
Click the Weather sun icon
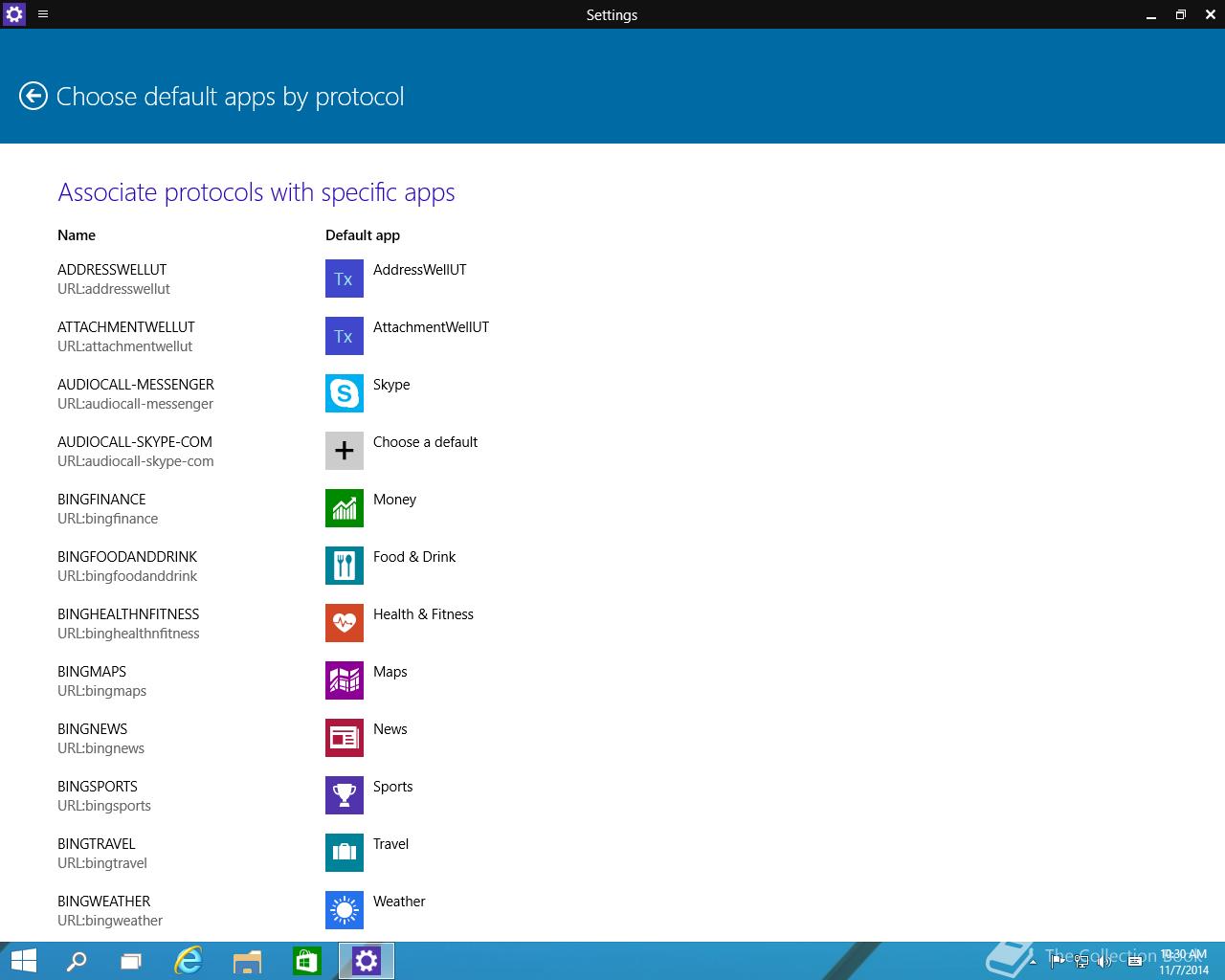click(345, 910)
